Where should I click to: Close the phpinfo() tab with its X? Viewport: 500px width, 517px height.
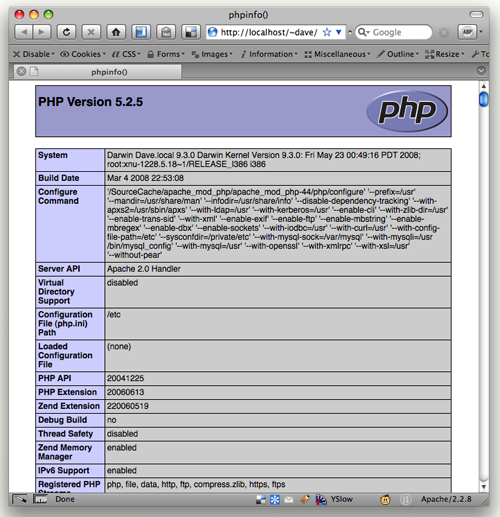pos(21,71)
